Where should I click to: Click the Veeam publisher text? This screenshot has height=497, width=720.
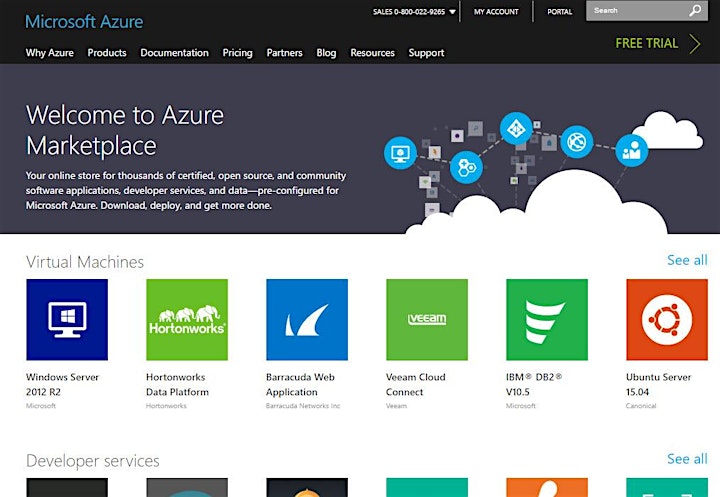(396, 406)
